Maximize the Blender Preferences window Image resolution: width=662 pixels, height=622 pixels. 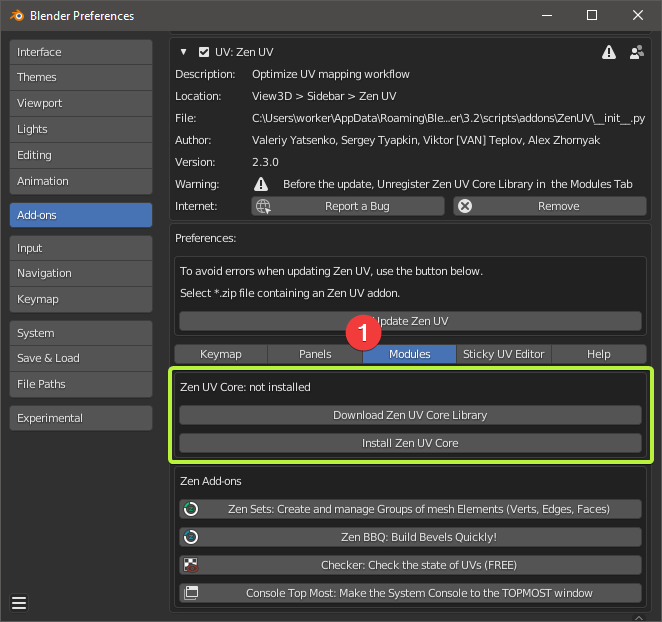point(591,15)
